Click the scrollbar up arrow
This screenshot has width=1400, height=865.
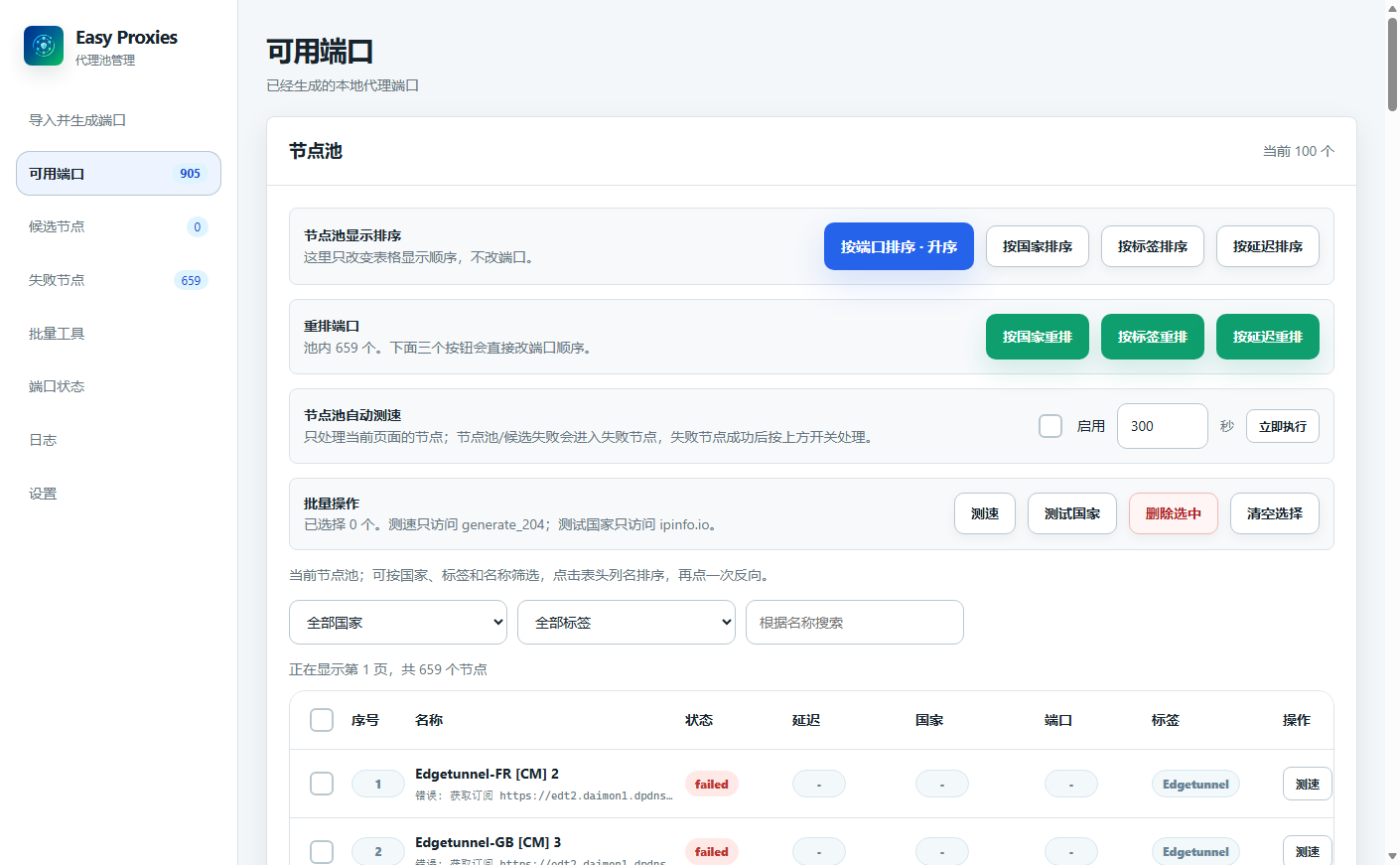1392,8
